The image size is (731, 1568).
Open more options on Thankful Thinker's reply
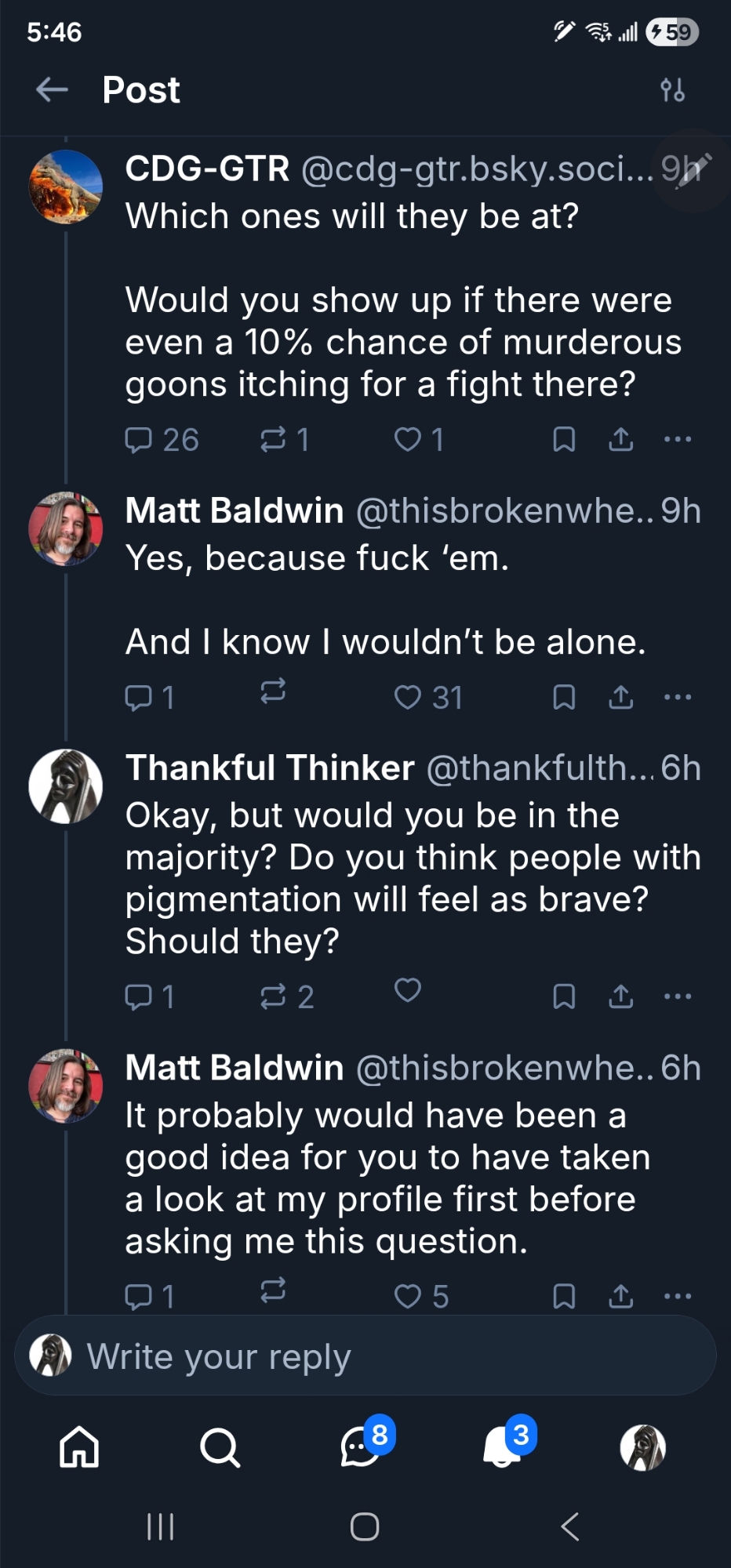pos(678,996)
